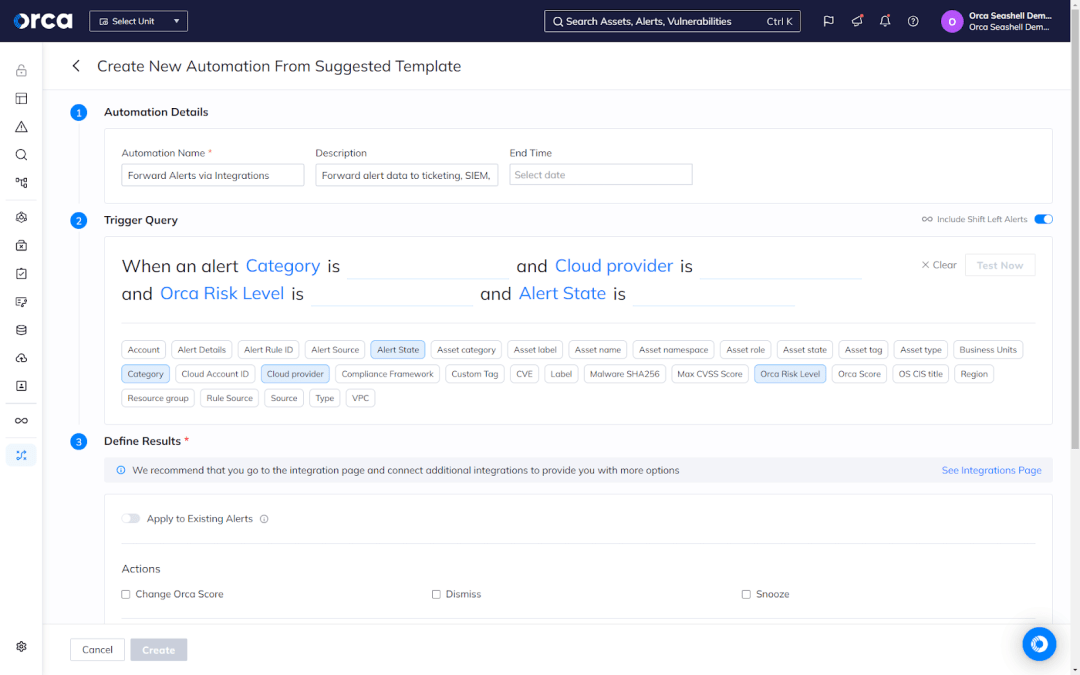Open the hexagon gear sidebar icon
This screenshot has height=675, width=1080.
pos(21,218)
